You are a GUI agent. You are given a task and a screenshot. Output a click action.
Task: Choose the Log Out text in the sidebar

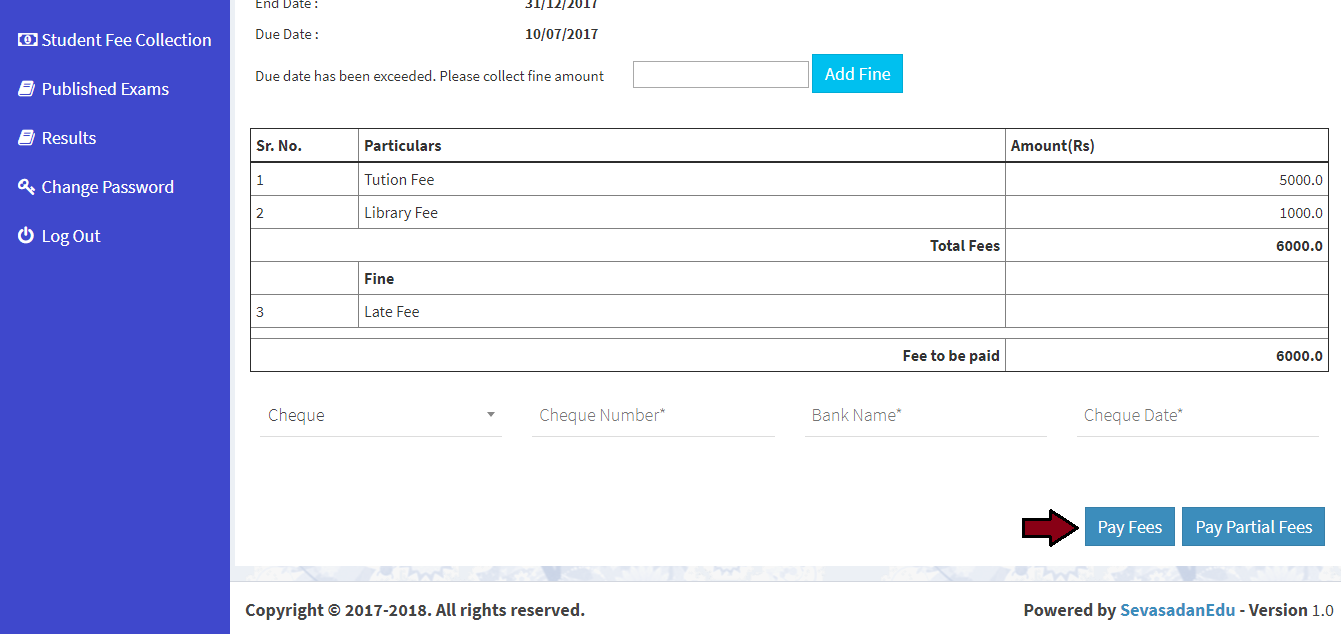(71, 236)
